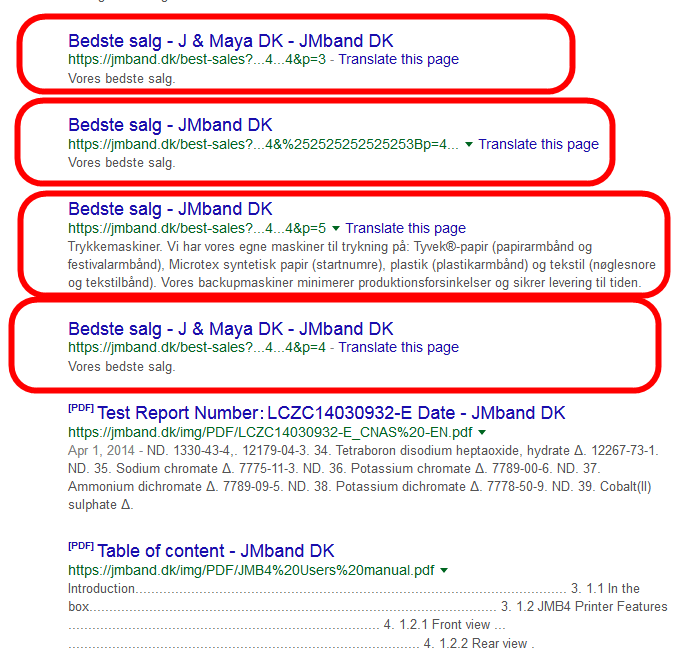Click the [PDF] tag before Test Report Number

coord(80,410)
